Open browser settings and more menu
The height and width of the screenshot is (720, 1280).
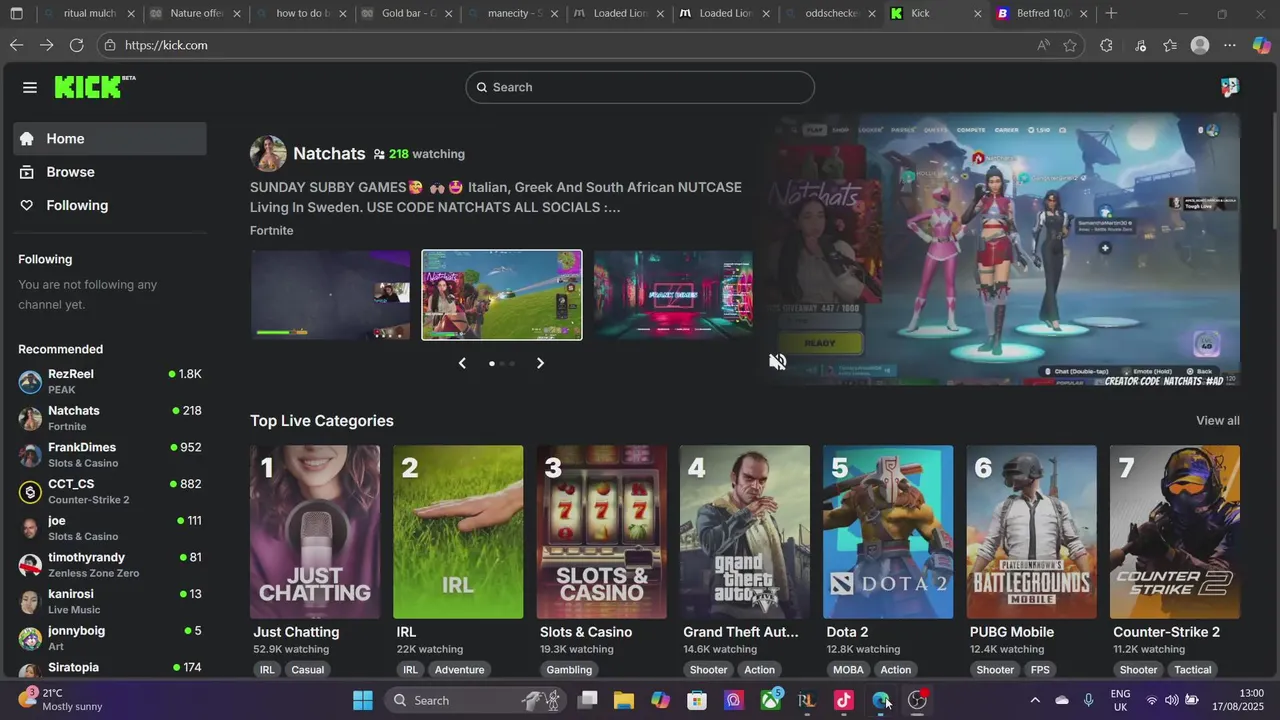(1230, 45)
